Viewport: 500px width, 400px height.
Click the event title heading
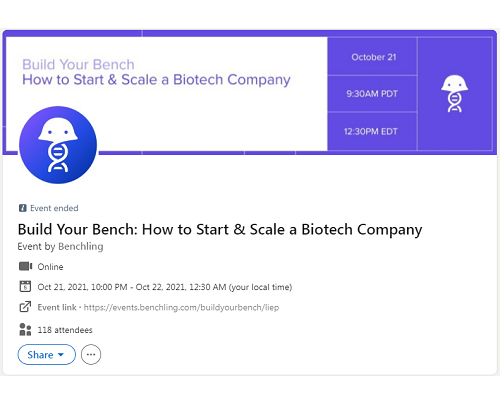[x=220, y=230]
